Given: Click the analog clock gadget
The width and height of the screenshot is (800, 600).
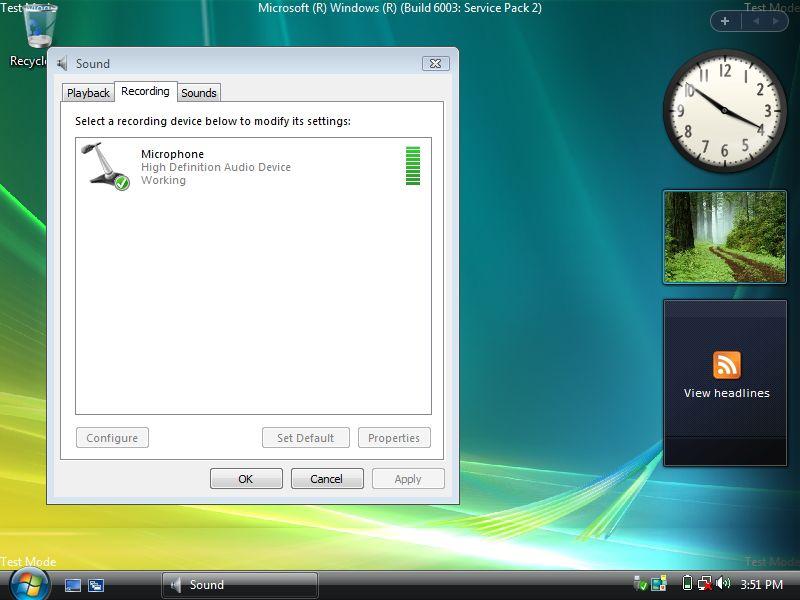Looking at the screenshot, I should point(724,110).
